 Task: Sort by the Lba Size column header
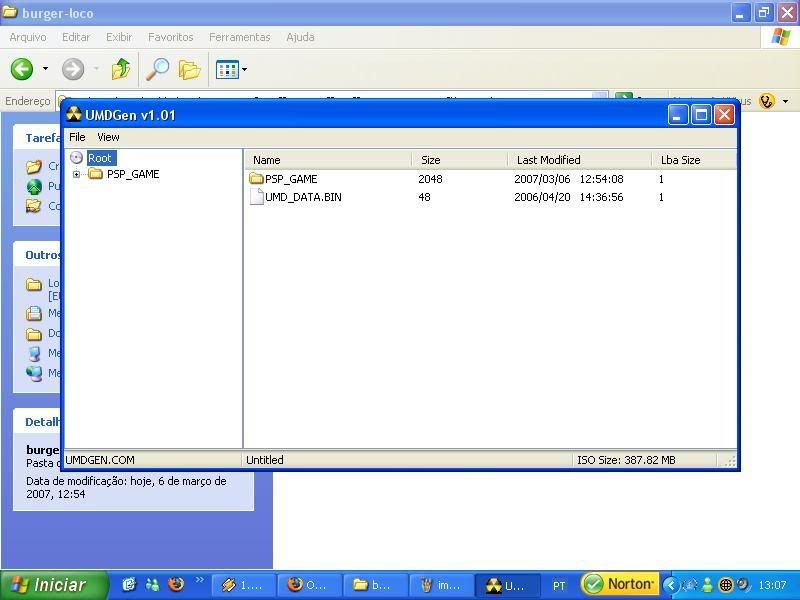694,160
